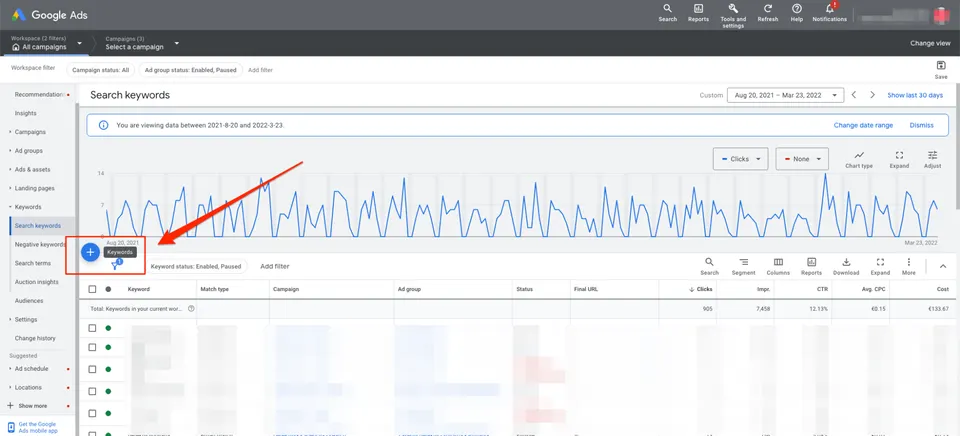The height and width of the screenshot is (436, 960).
Task: Open Negative keywords in the sidebar
Action: pos(40,244)
